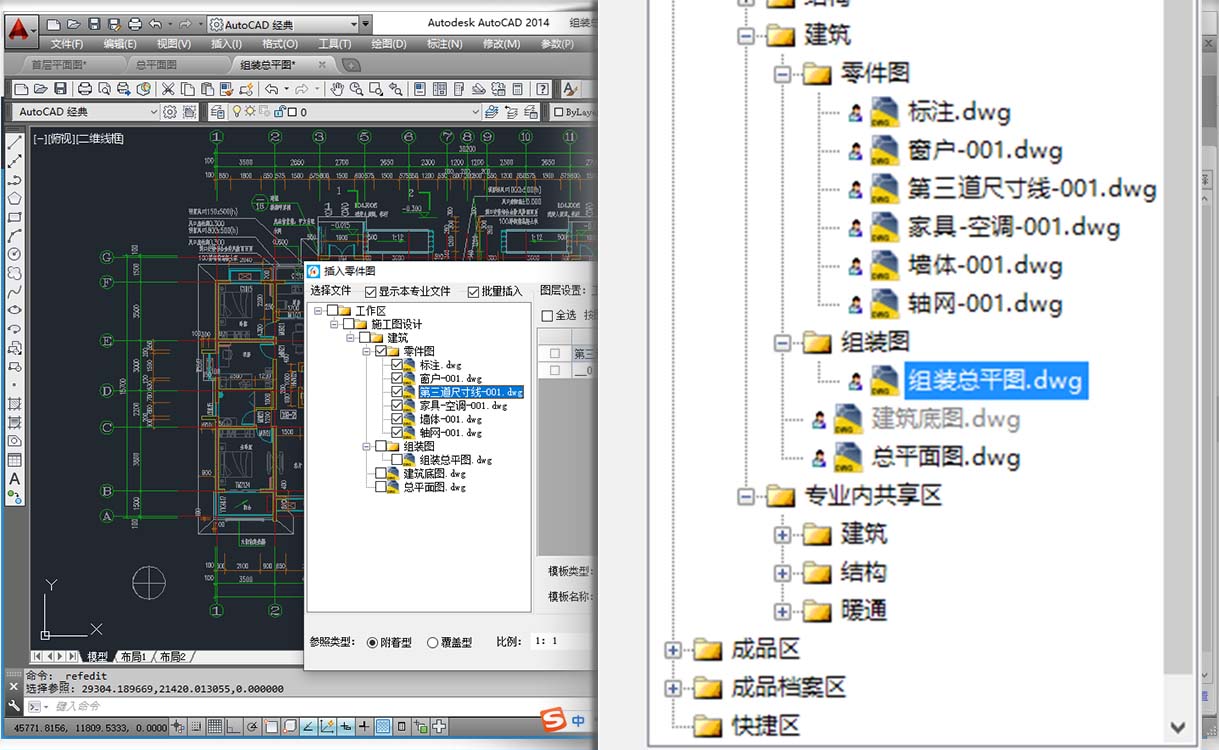1219x750 pixels.
Task: Click the Cut scissors icon
Action: 168,89
